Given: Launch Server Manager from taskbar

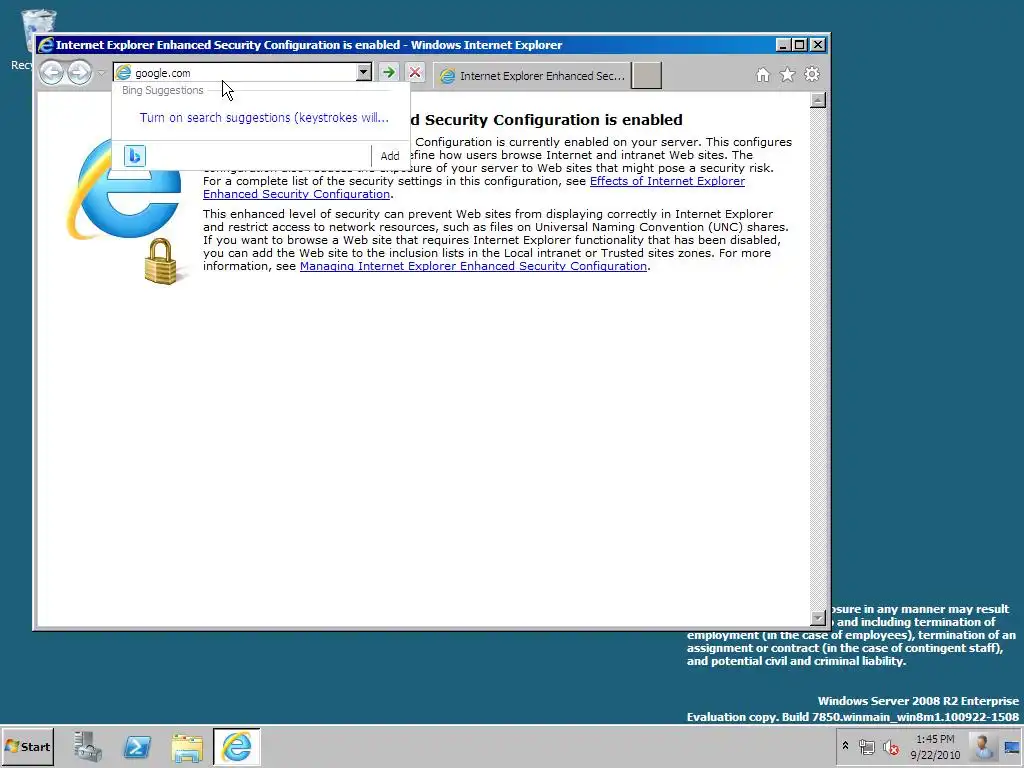Looking at the screenshot, I should (x=88, y=746).
